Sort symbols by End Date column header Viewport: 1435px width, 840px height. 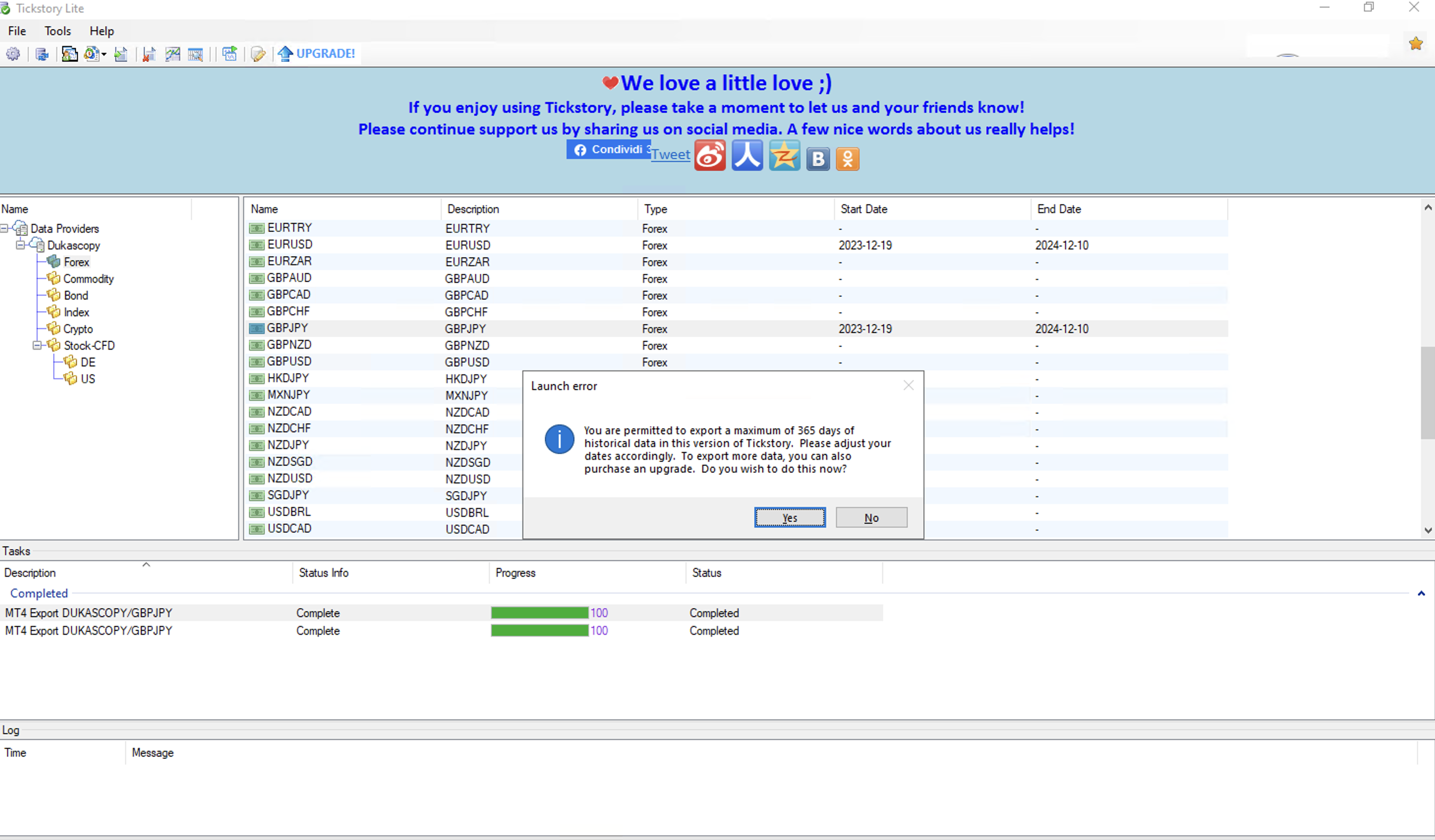(1129, 209)
